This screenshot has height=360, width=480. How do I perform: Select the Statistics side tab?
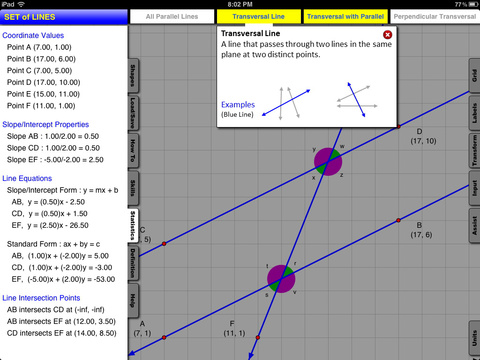pos(133,225)
